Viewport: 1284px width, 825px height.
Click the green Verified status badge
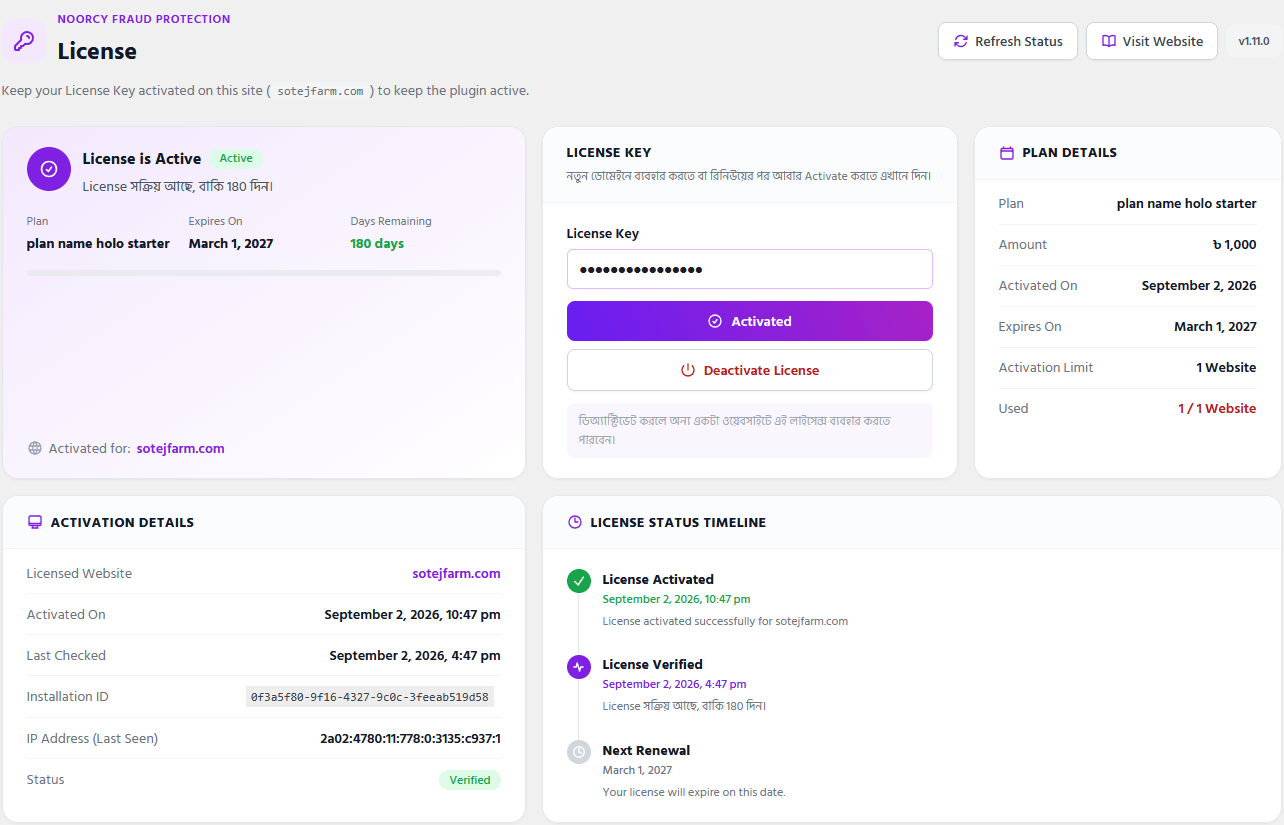click(470, 780)
